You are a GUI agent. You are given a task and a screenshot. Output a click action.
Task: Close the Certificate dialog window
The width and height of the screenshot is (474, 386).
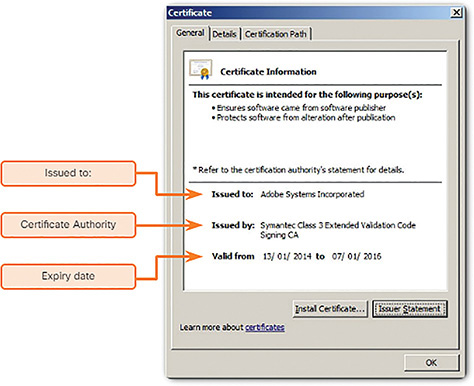pos(456,13)
